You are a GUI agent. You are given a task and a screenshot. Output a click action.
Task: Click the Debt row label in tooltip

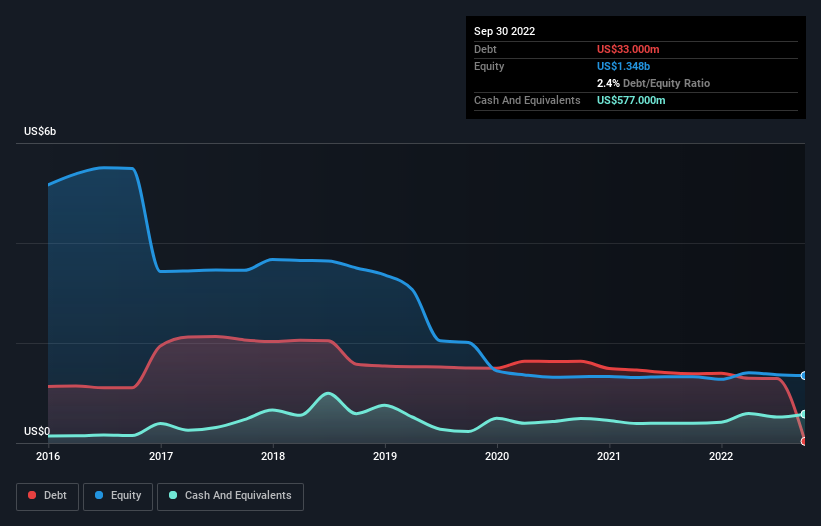coord(485,49)
